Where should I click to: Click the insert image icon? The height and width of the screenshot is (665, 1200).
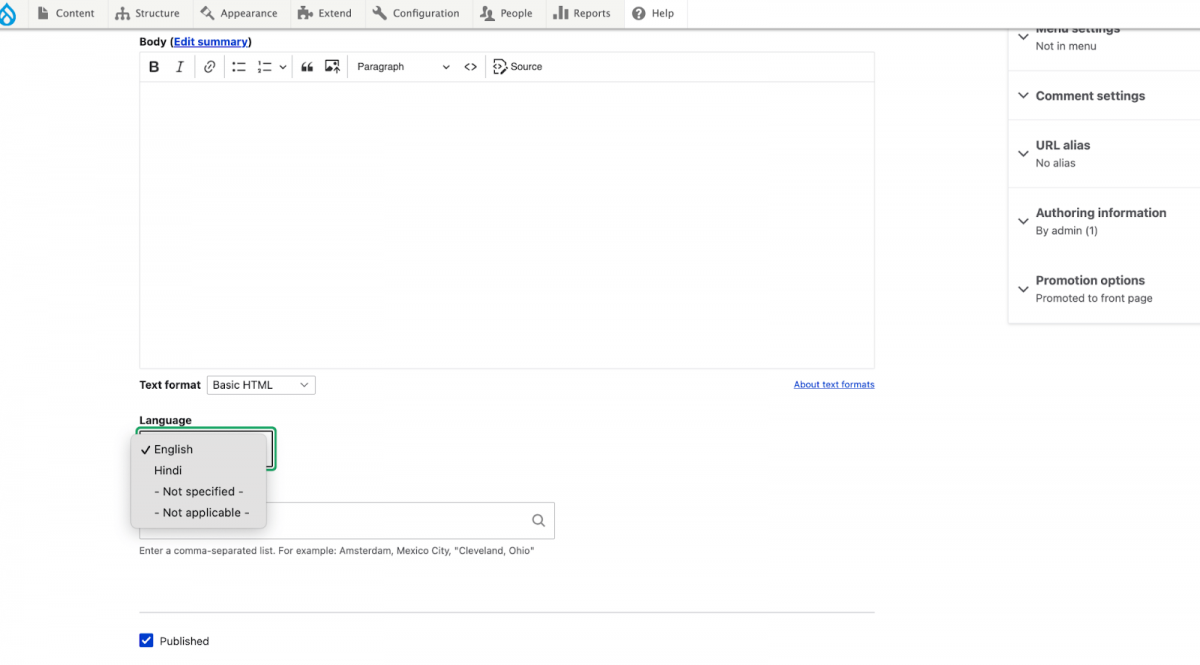tap(332, 67)
